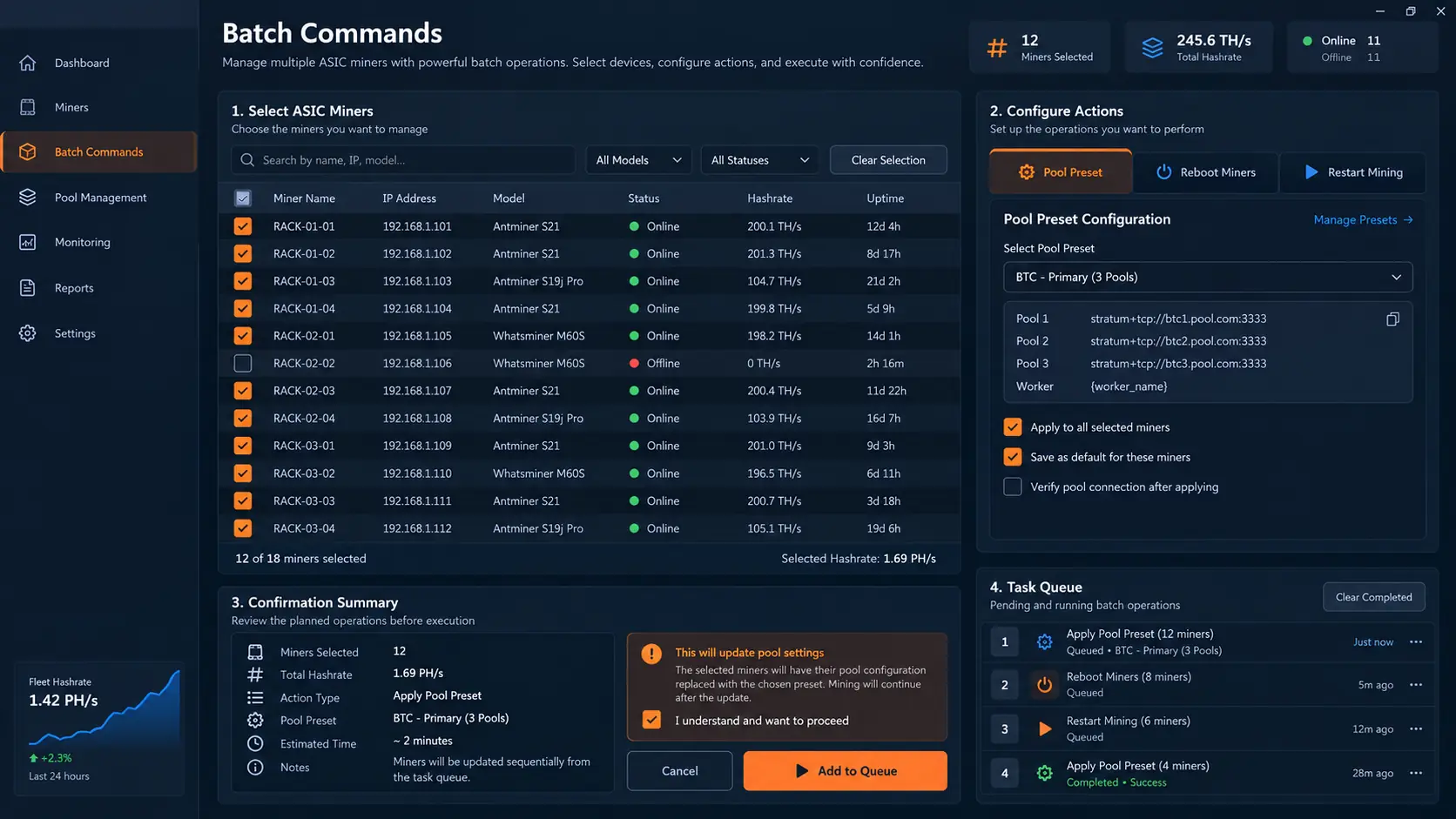Screen dimensions: 1456x819
Task: Click the 245.6 TH/s total hashrate value
Action: pyautogui.click(x=1214, y=40)
